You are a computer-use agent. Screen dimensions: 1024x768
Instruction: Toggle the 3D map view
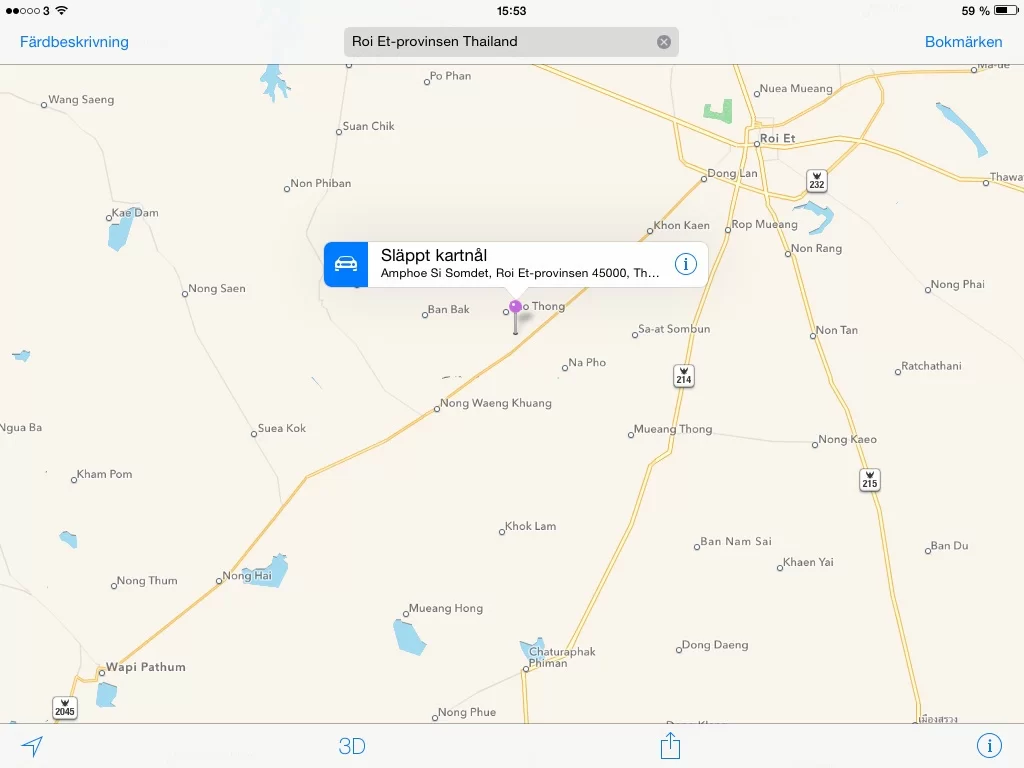352,746
